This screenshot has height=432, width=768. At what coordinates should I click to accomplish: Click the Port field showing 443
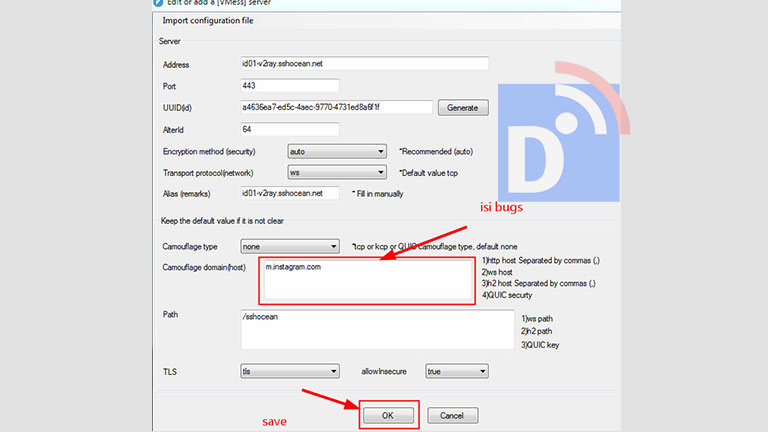289,86
